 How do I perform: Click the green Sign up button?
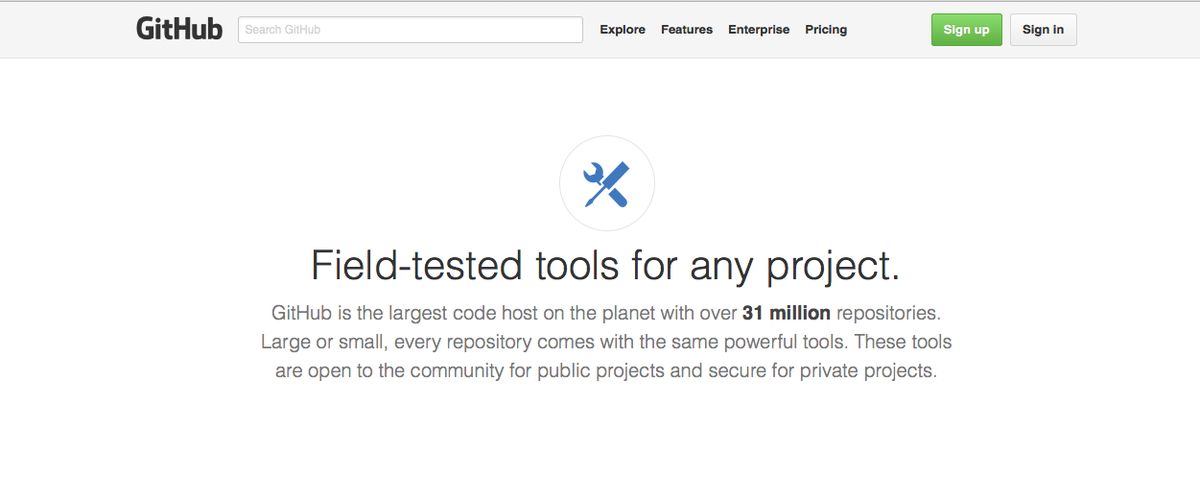click(x=966, y=30)
